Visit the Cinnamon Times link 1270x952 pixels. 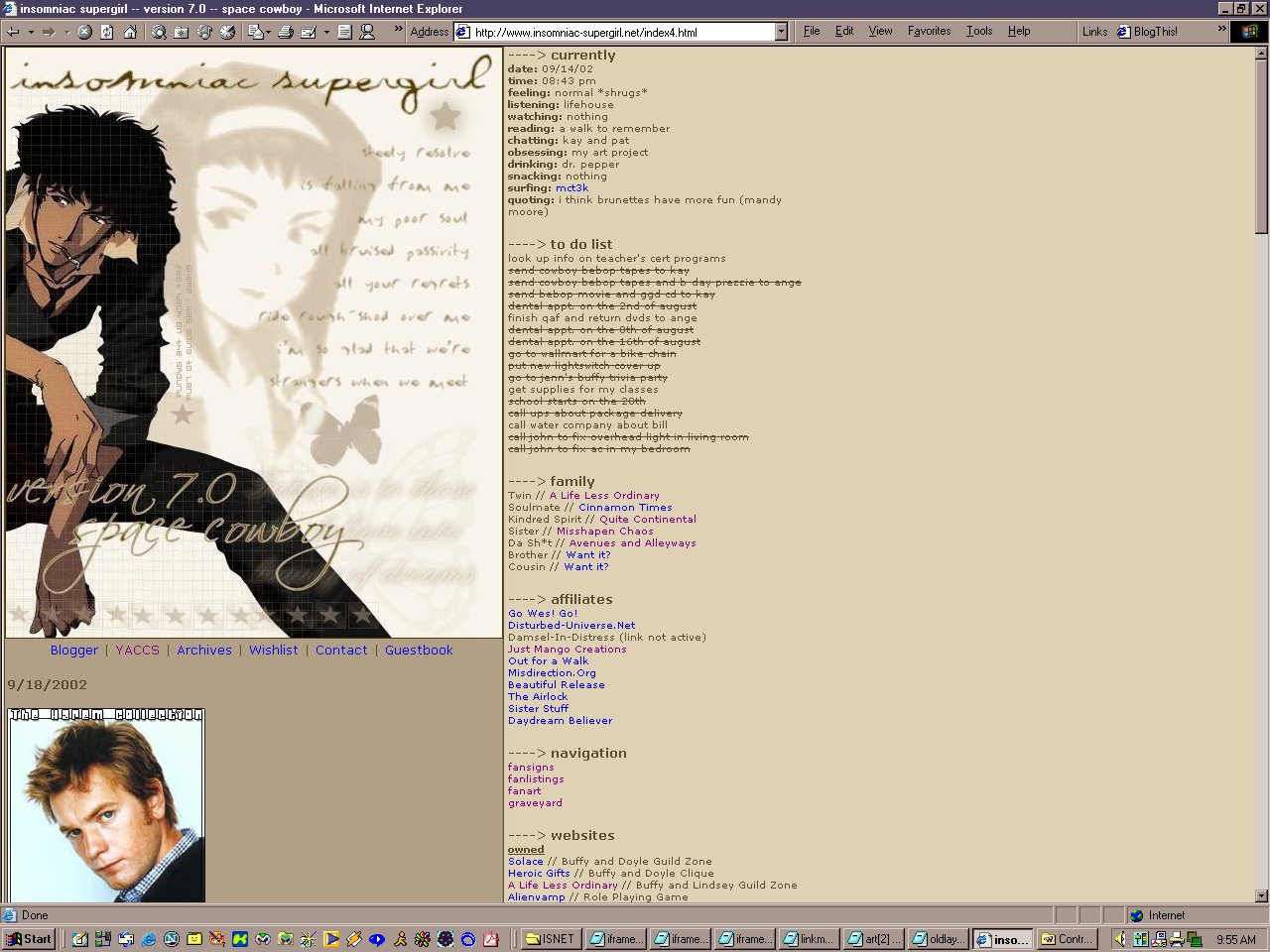(x=625, y=508)
